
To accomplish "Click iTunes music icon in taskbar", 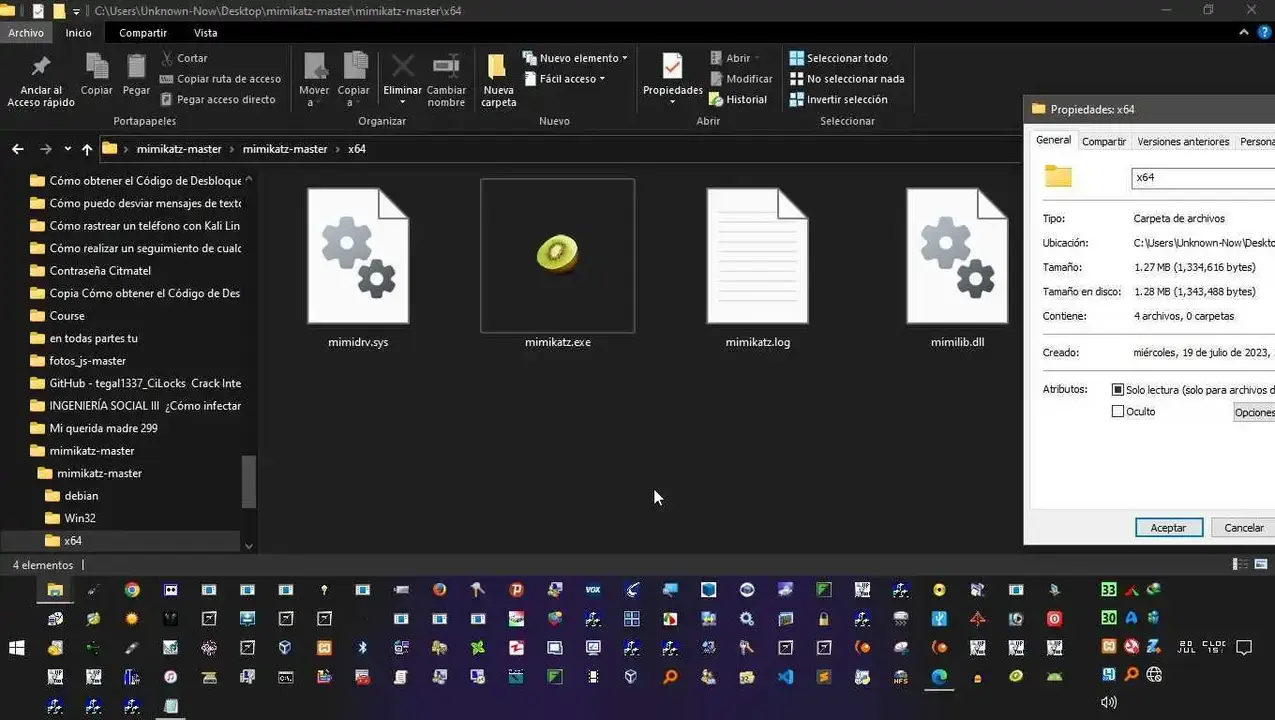I will 171,677.
